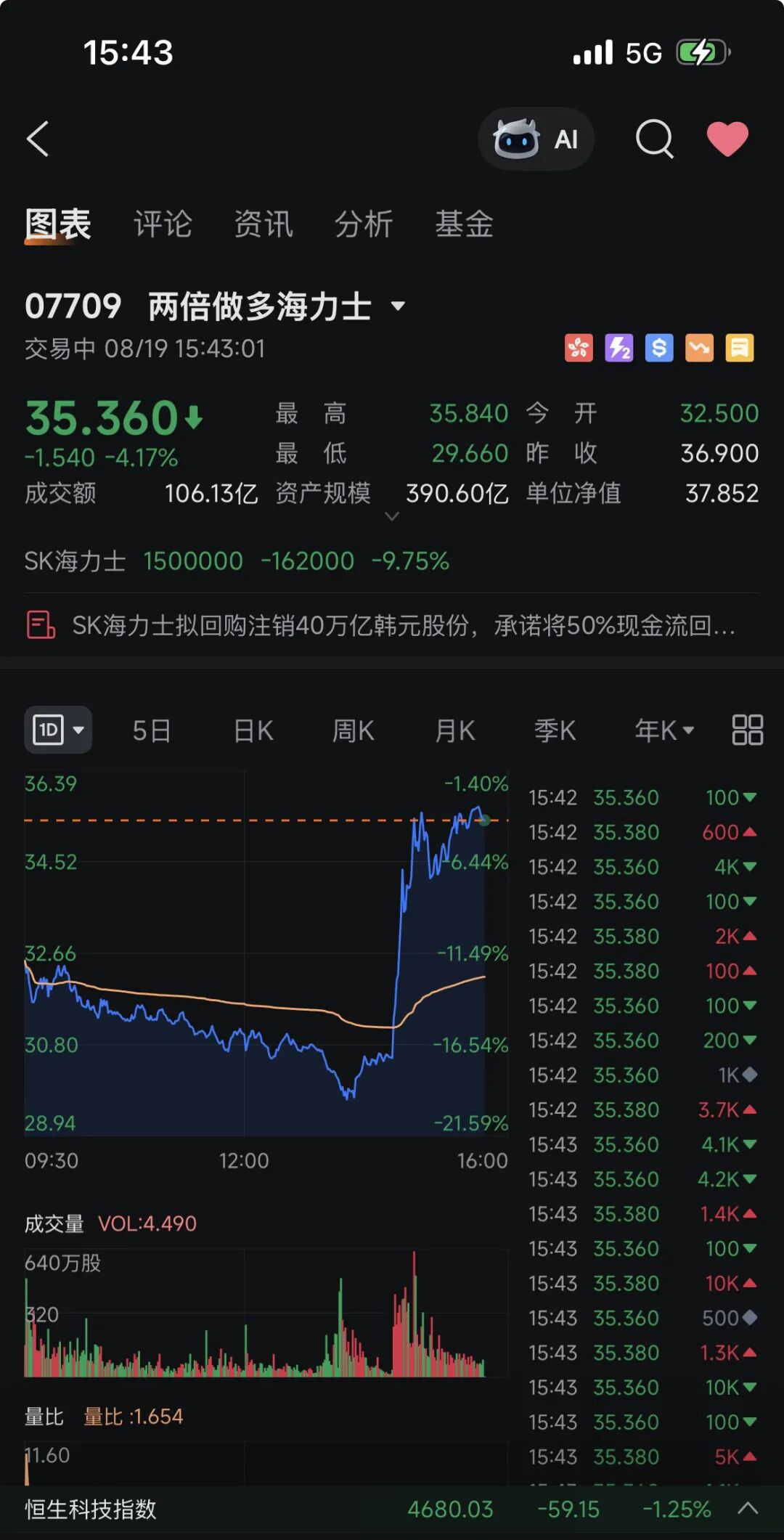Open the chart layout grid icon
This screenshot has height=1540, width=784.
(x=747, y=730)
